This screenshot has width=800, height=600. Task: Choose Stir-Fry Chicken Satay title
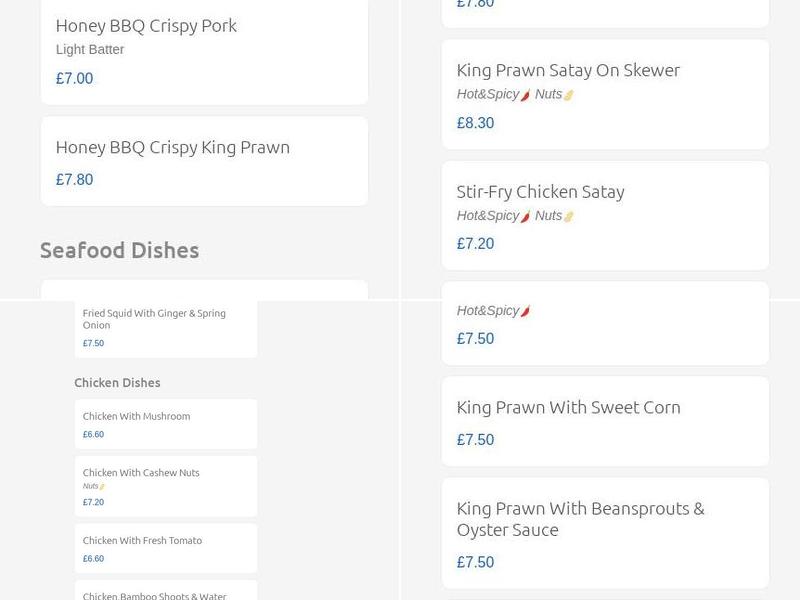click(540, 191)
